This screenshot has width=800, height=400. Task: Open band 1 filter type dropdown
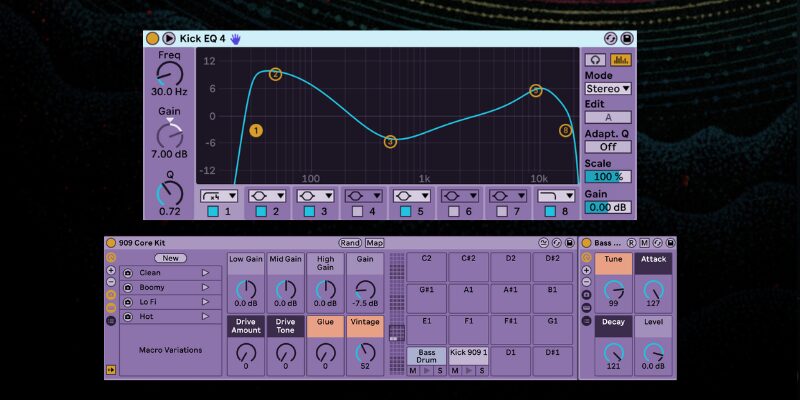pos(218,195)
